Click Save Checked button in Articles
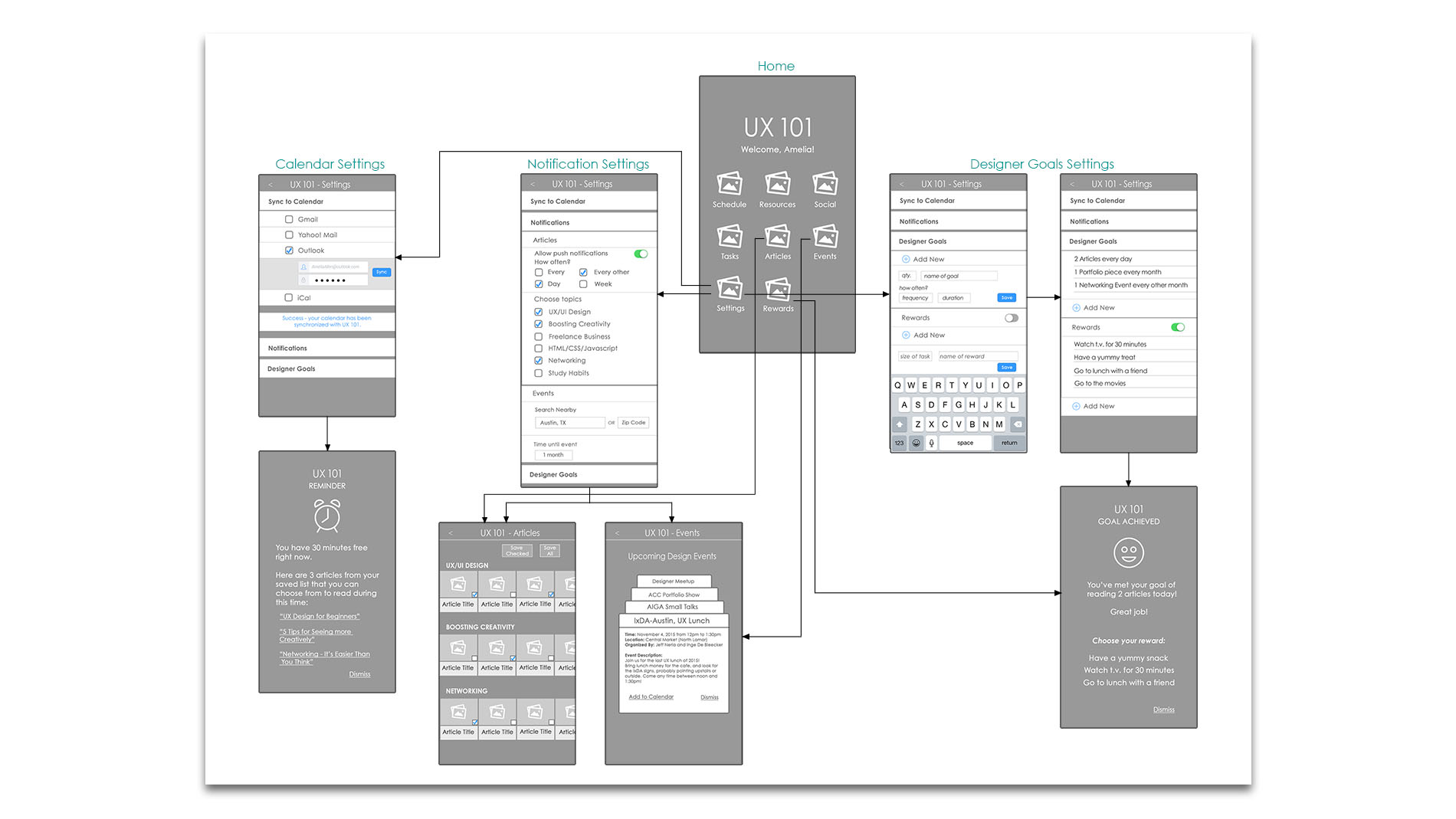 pos(517,551)
